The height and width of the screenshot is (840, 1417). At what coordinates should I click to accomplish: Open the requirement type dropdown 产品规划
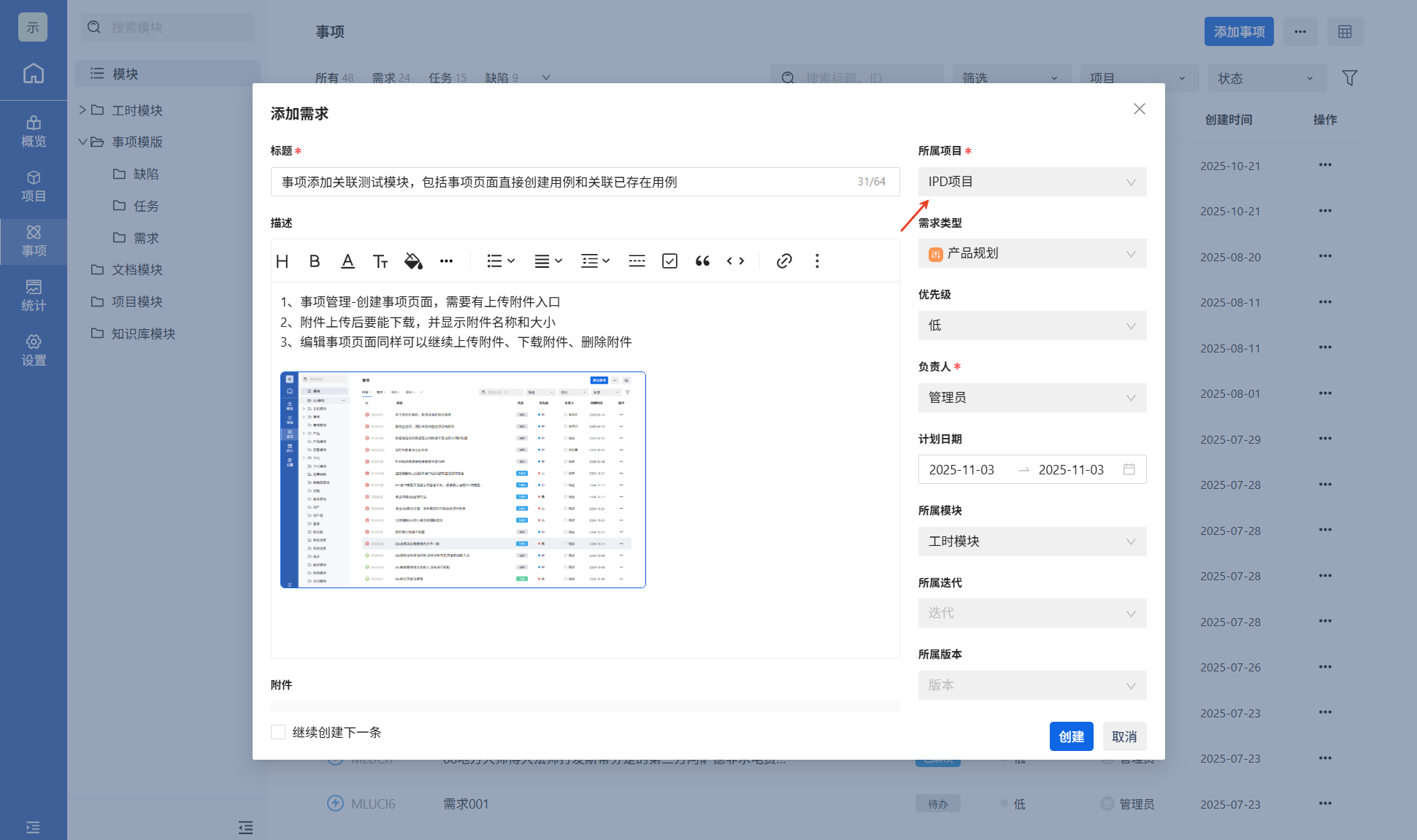coord(1032,253)
